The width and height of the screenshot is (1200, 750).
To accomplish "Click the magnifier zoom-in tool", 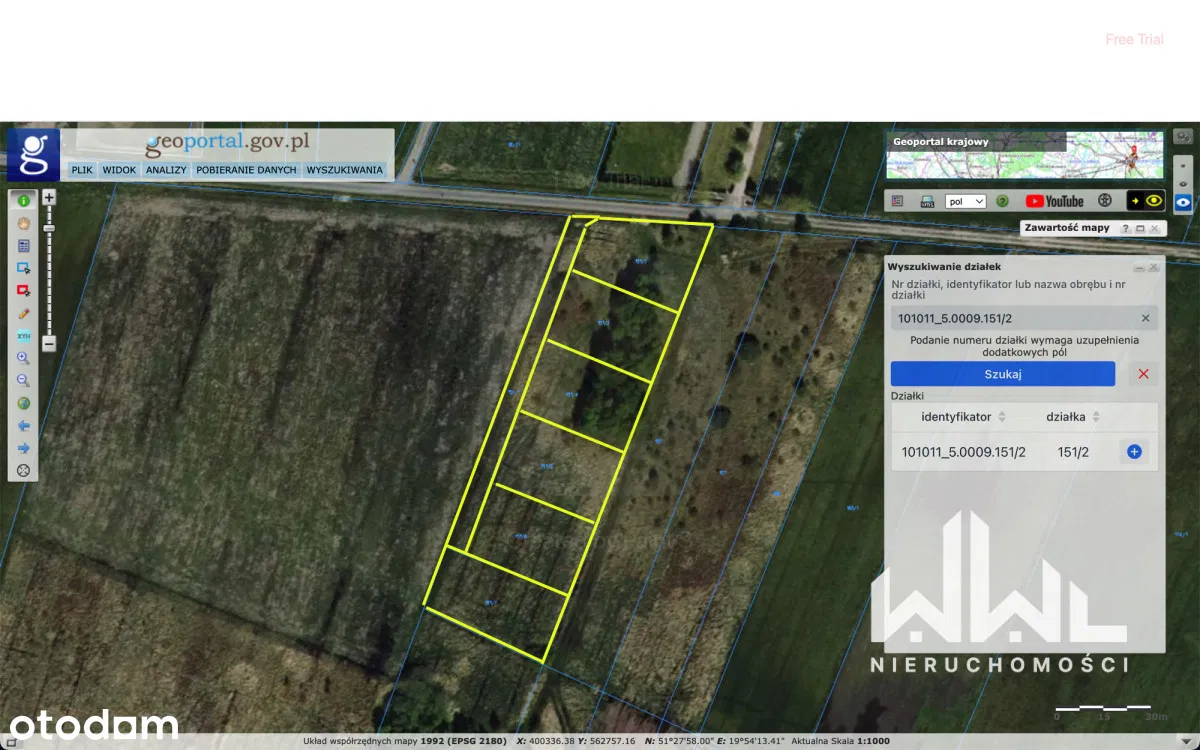I will (x=23, y=358).
